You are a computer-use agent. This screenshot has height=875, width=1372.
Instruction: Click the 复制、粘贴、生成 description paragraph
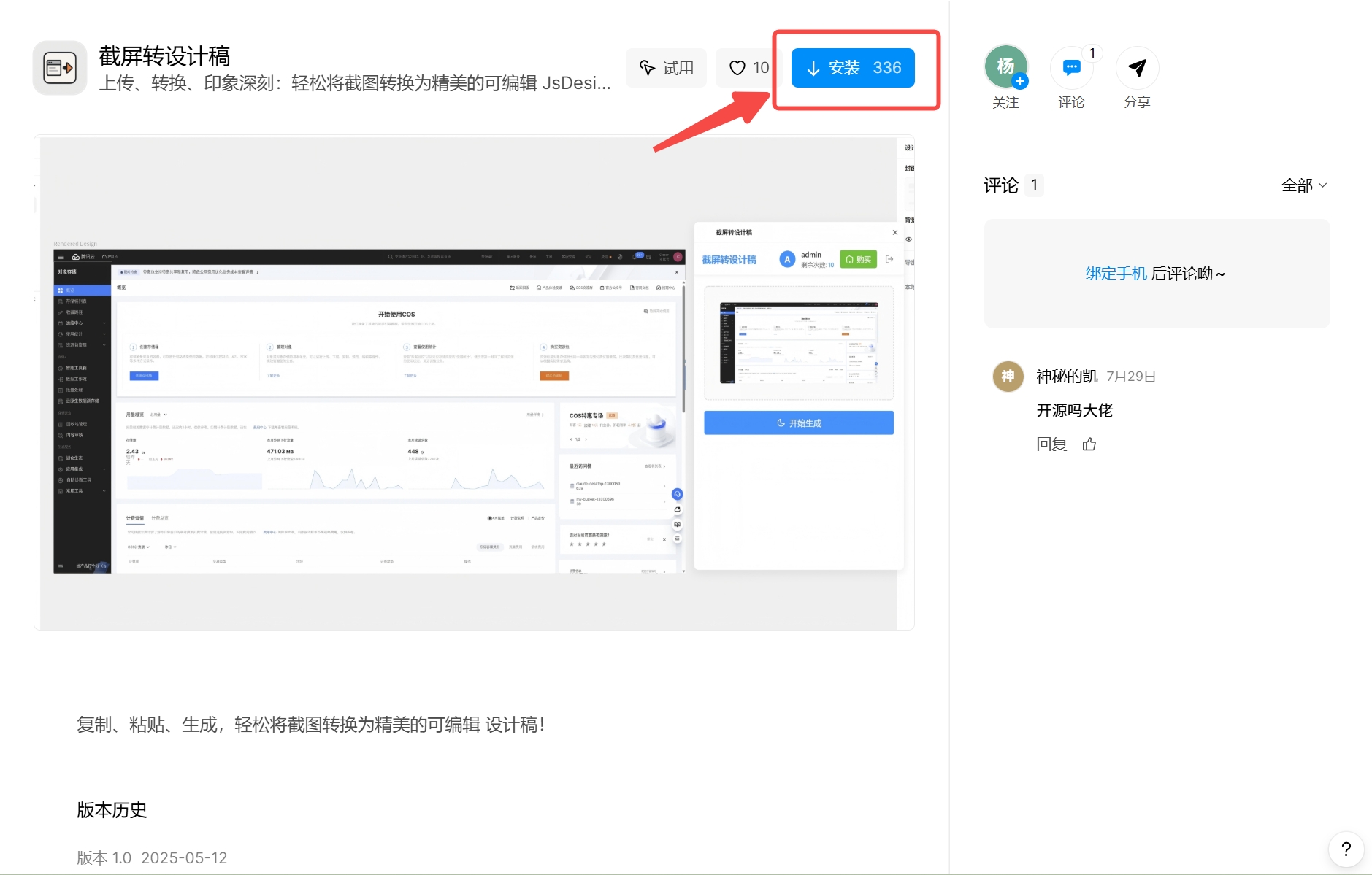pyautogui.click(x=311, y=725)
